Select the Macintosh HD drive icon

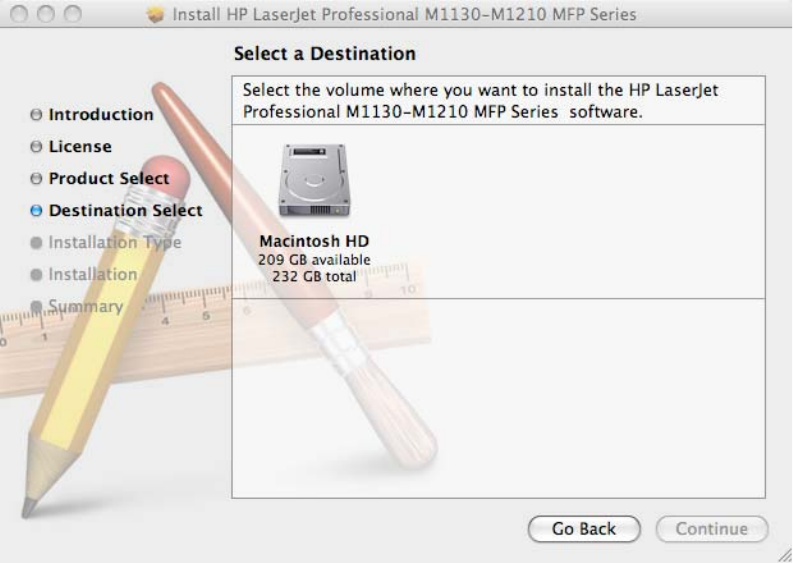click(x=314, y=181)
